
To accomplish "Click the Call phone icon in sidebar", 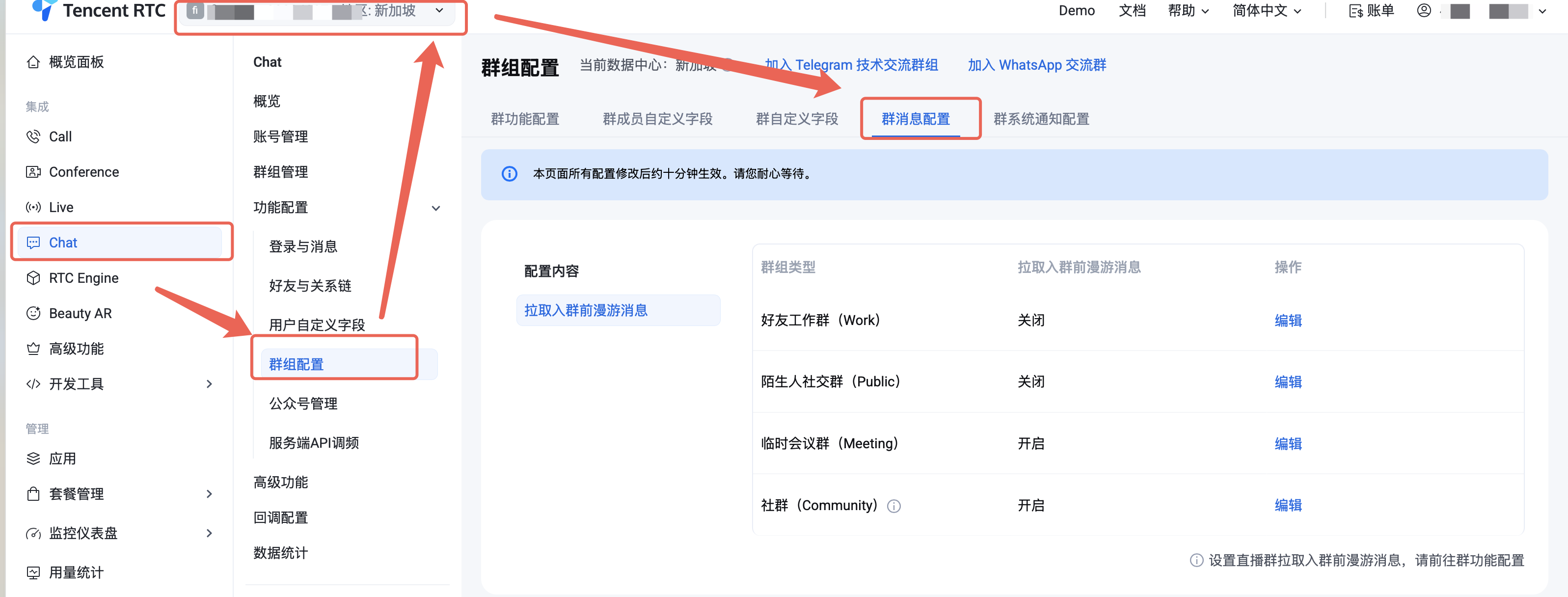I will pos(33,136).
